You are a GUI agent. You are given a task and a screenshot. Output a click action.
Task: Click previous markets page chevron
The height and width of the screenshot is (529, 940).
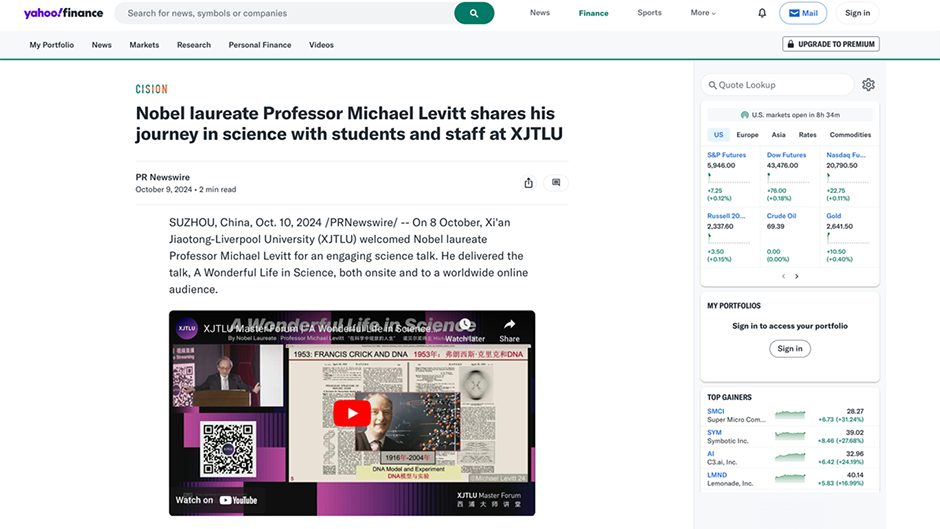pyautogui.click(x=783, y=276)
